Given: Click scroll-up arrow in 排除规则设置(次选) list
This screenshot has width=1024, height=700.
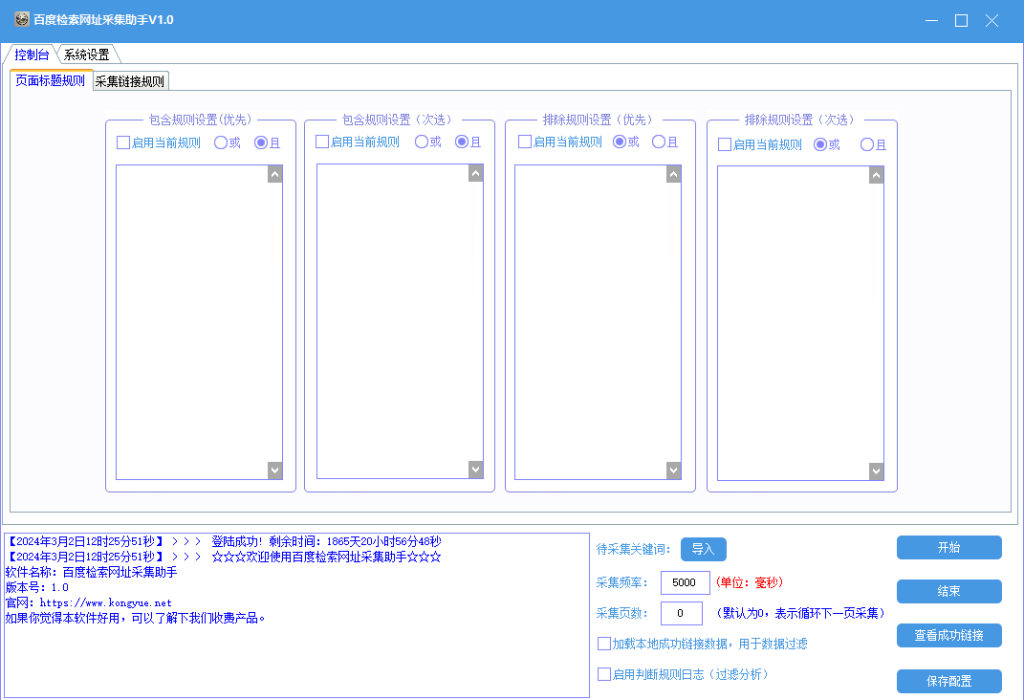Looking at the screenshot, I should 876,175.
